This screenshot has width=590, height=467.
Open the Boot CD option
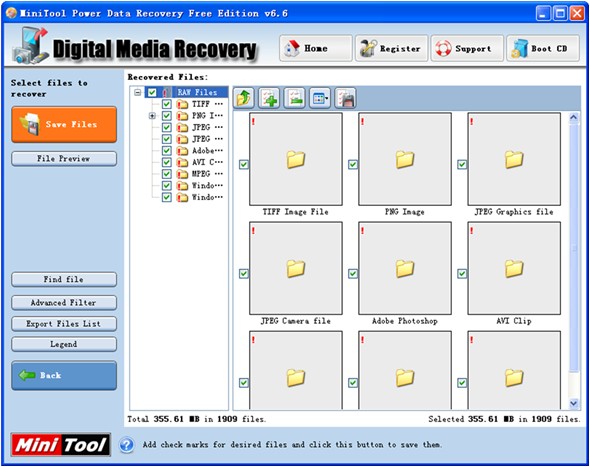543,48
